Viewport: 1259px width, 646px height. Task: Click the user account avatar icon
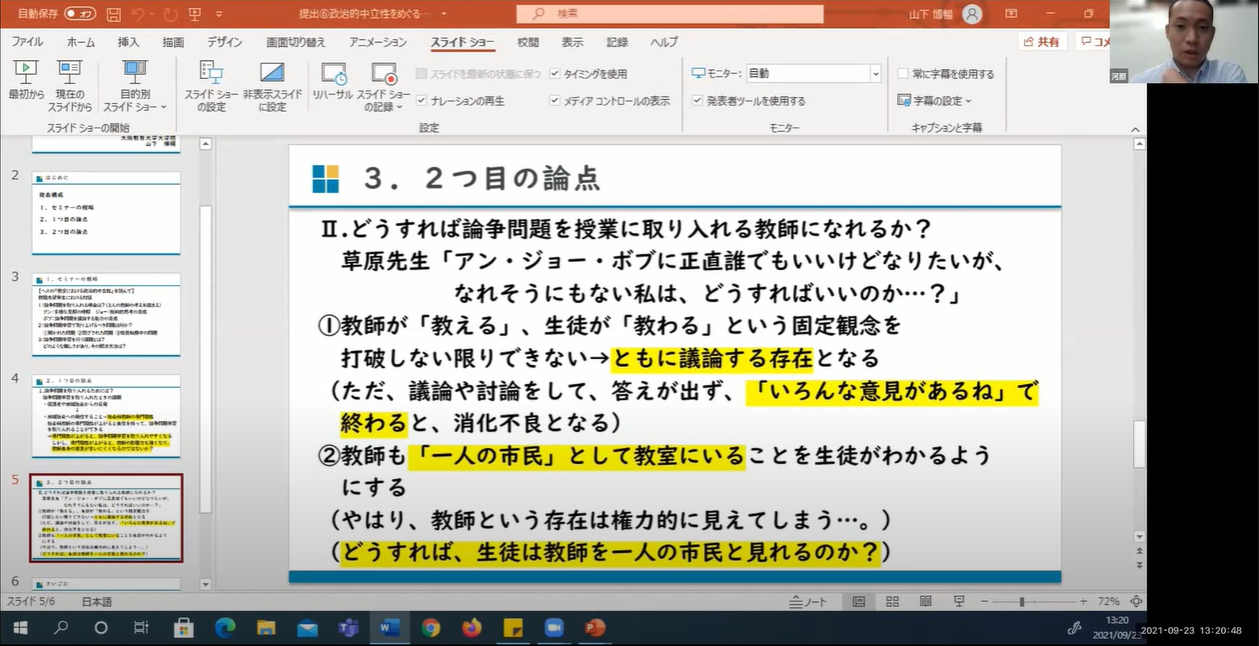point(972,14)
